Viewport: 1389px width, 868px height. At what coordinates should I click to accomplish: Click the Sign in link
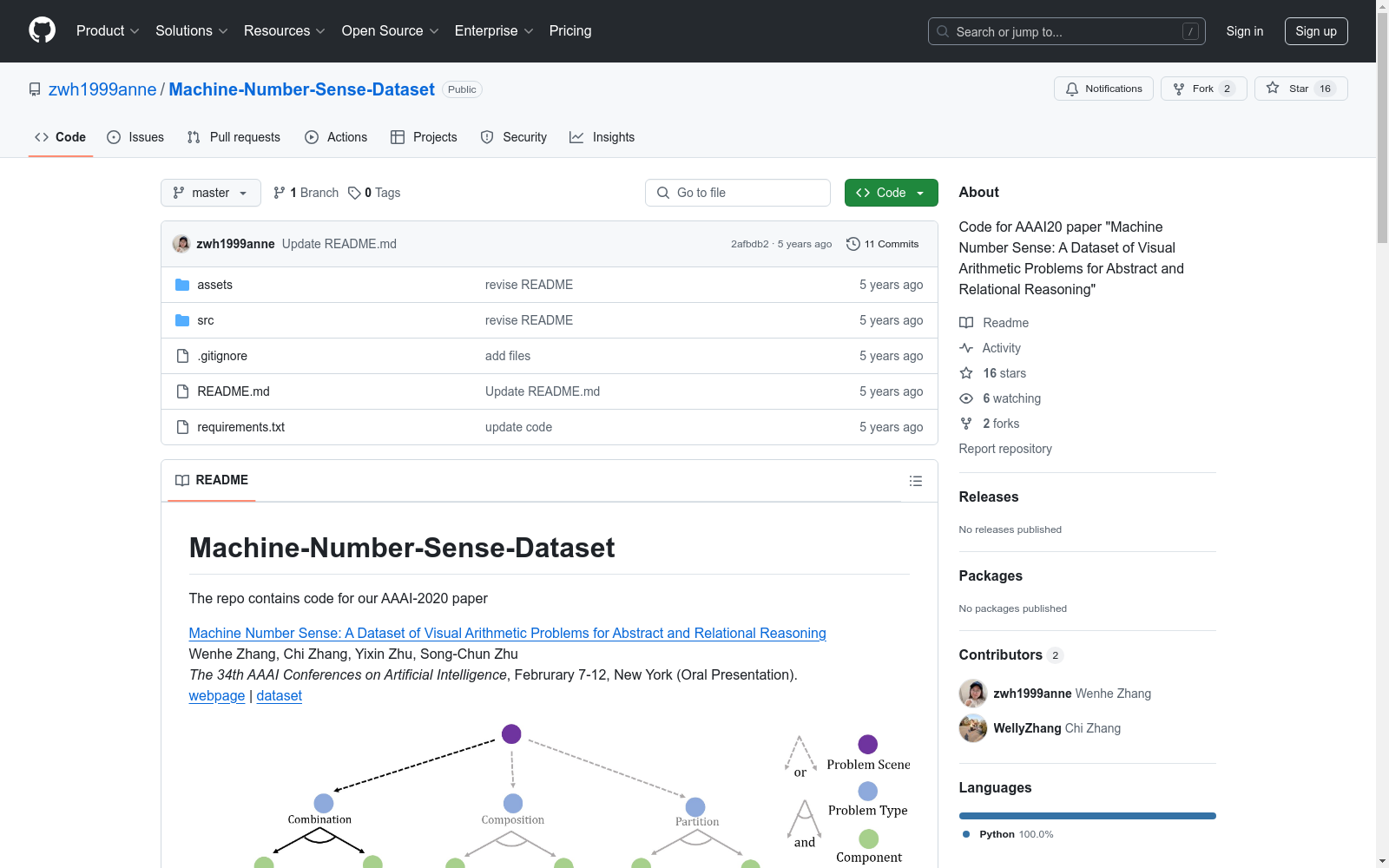(x=1245, y=31)
